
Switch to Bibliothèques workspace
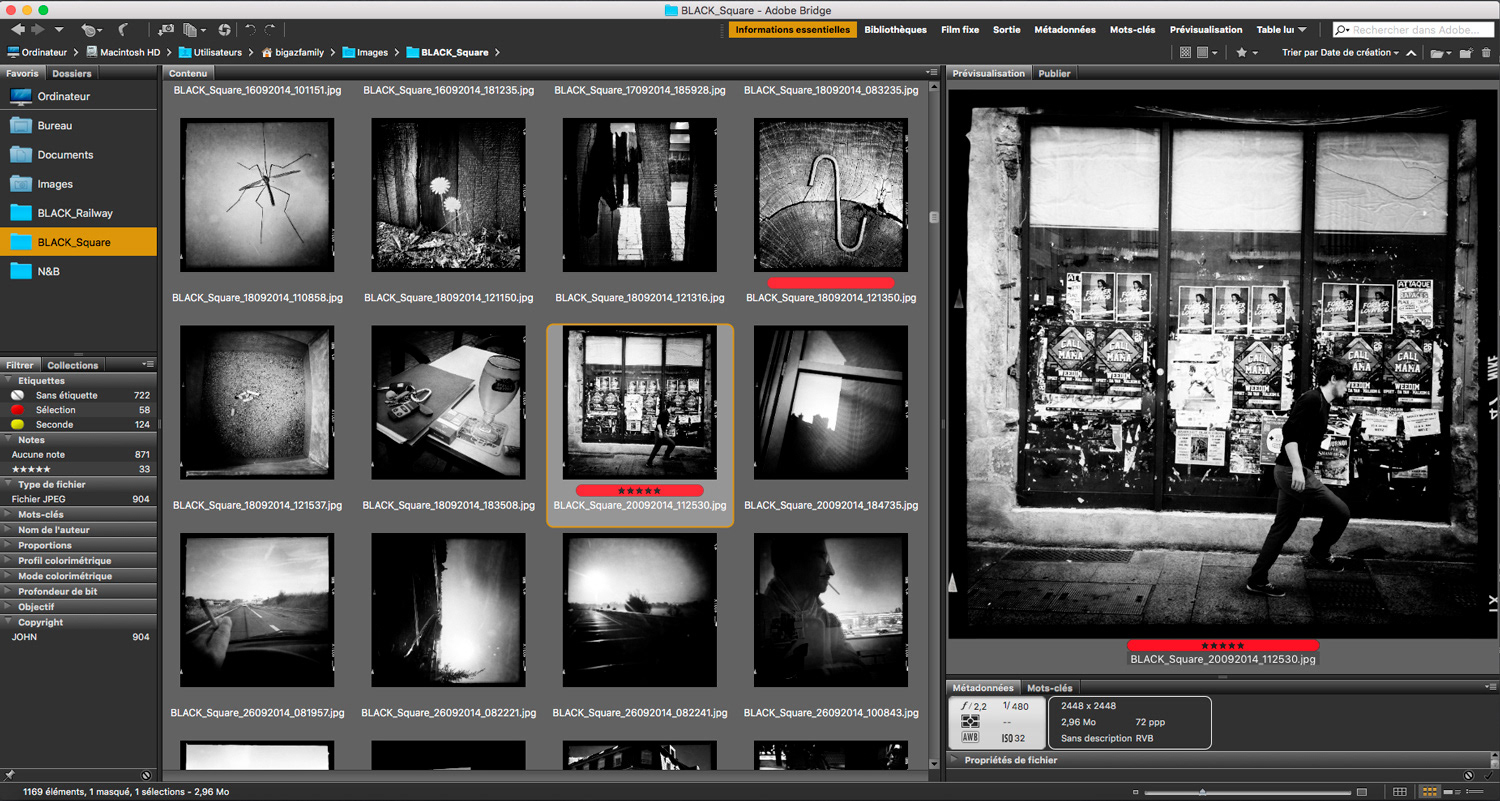point(895,30)
